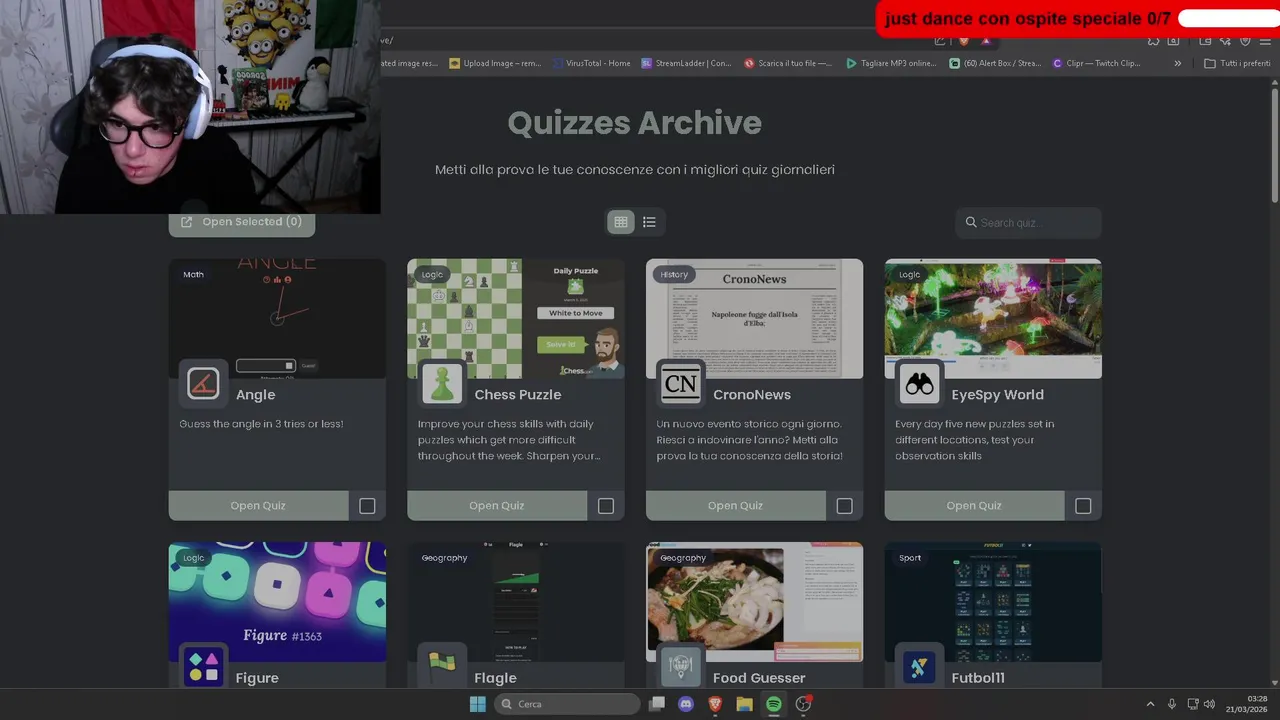This screenshot has width=1280, height=720.
Task: Open the Alert Box / Streamlabs bookmark
Action: (995, 63)
